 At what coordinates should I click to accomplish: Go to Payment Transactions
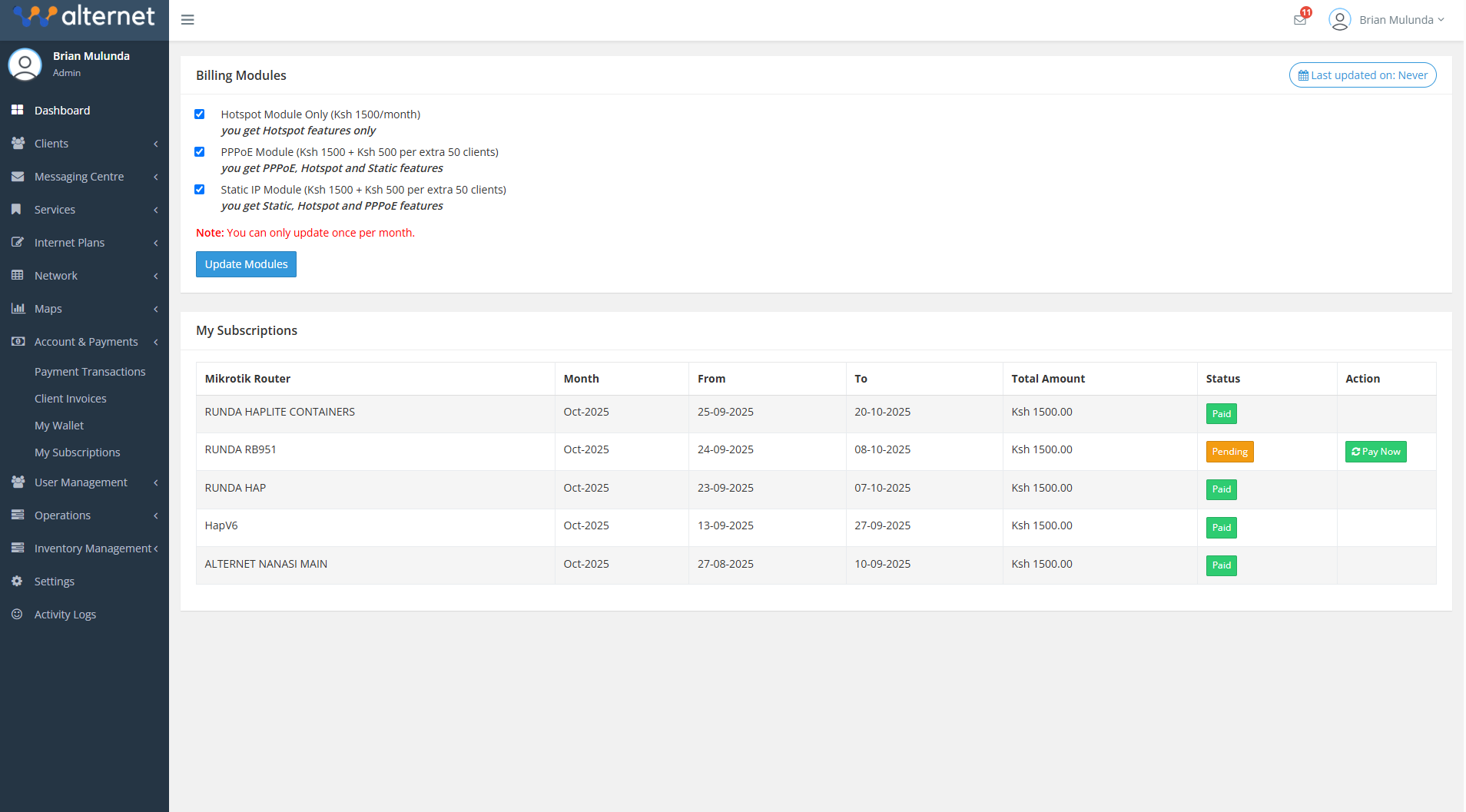tap(90, 371)
